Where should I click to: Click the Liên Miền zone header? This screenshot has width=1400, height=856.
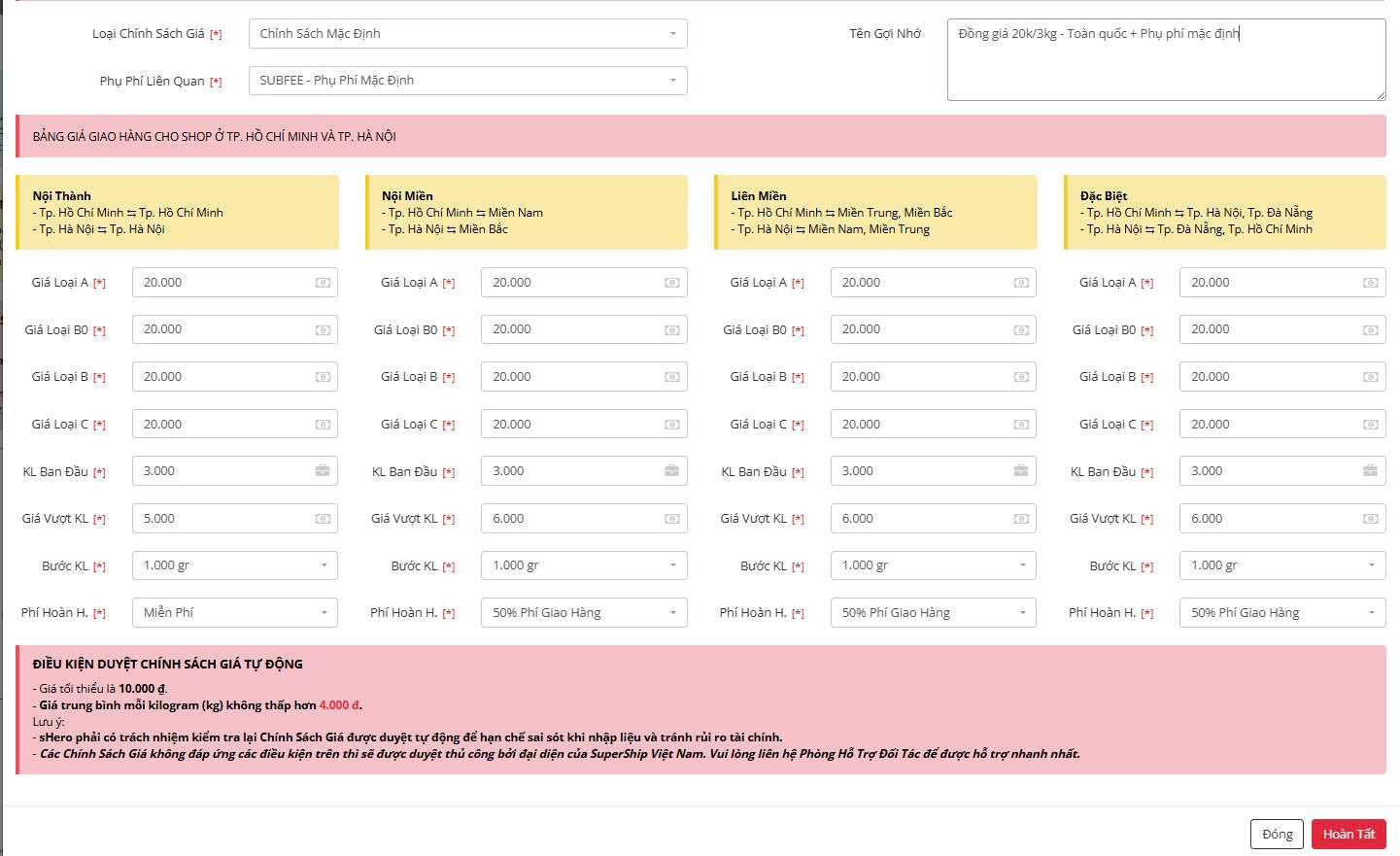point(875,212)
